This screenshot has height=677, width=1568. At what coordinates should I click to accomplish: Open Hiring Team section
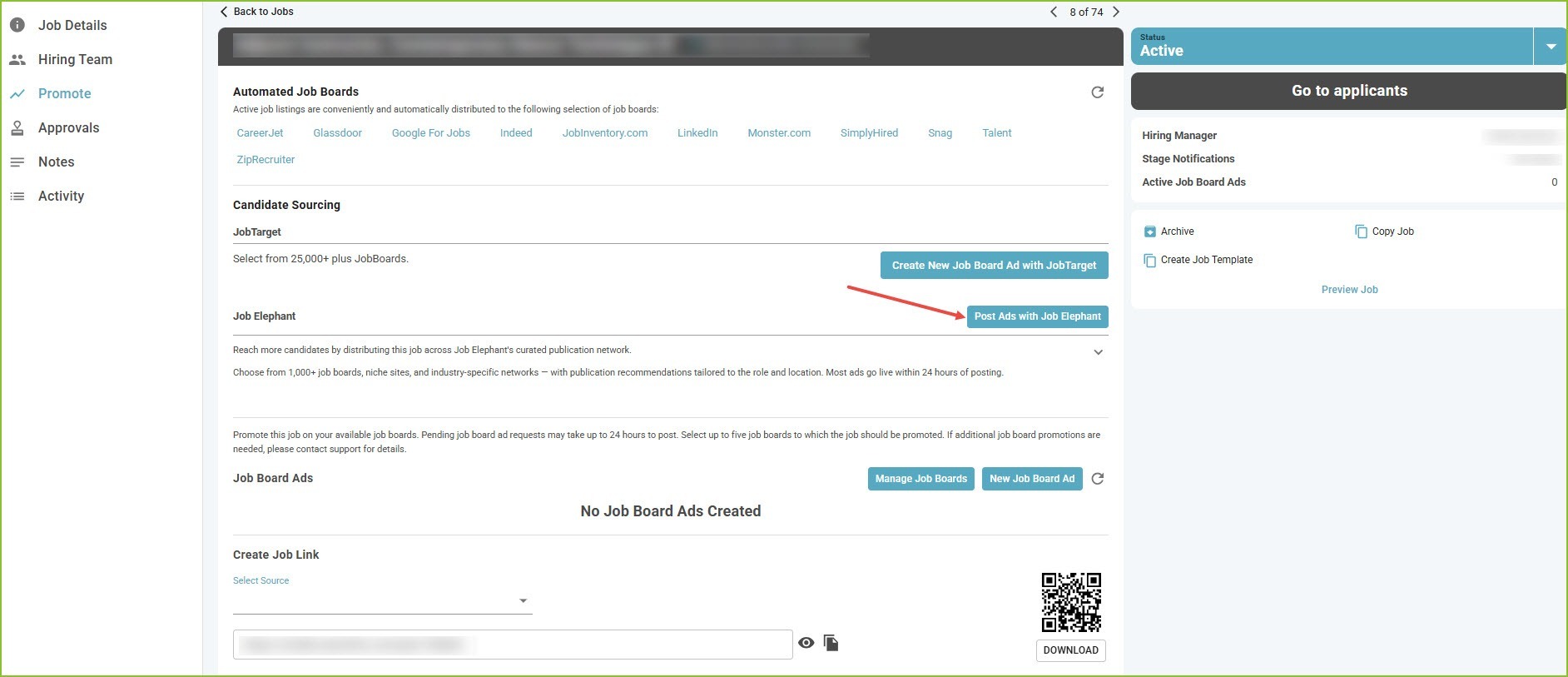pyautogui.click(x=75, y=59)
